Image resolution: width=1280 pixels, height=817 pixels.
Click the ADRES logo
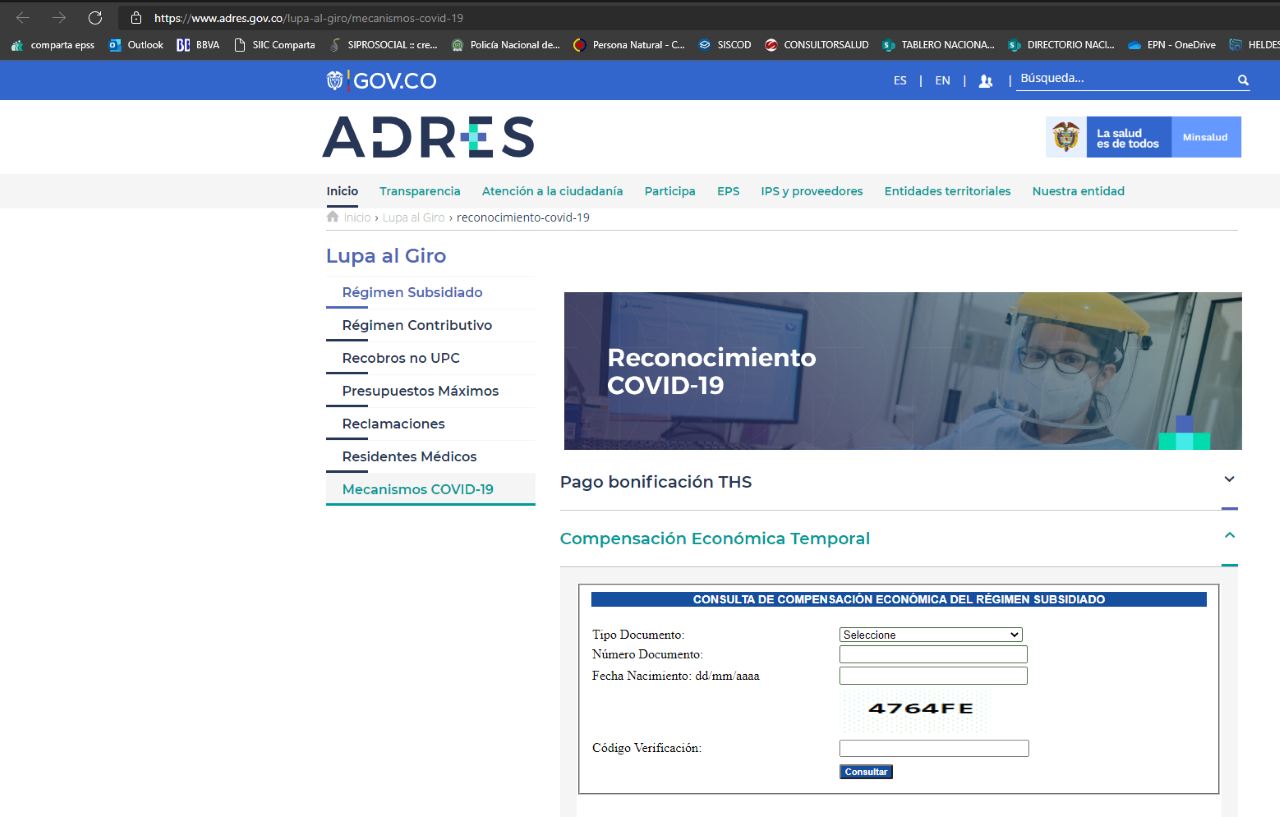428,137
